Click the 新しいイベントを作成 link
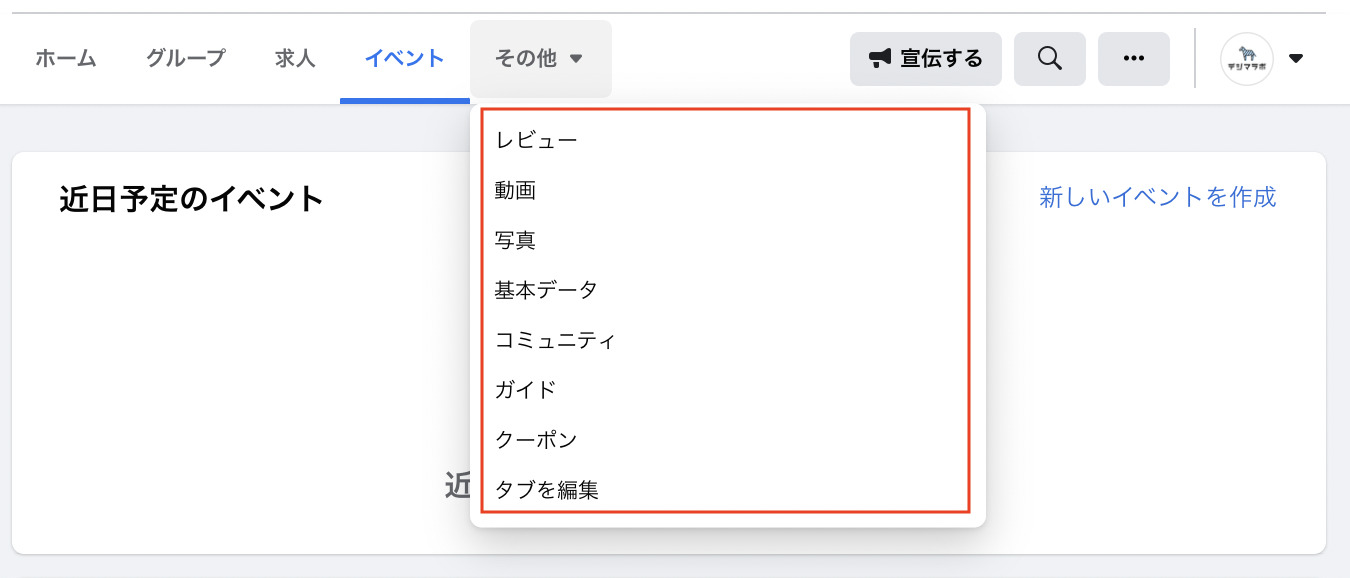 [x=1157, y=197]
